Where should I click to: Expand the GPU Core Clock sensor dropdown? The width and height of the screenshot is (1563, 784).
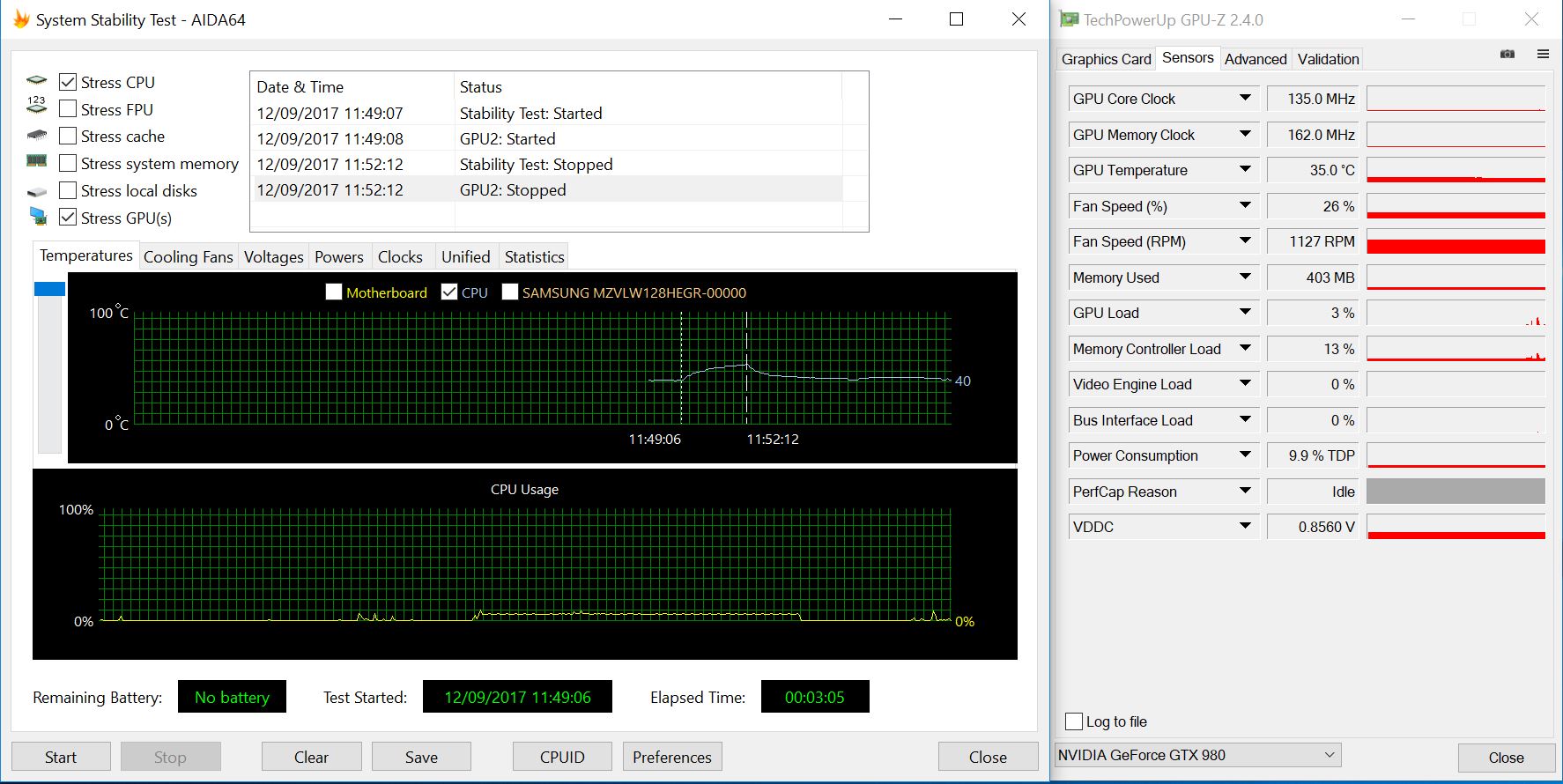click(x=1245, y=99)
